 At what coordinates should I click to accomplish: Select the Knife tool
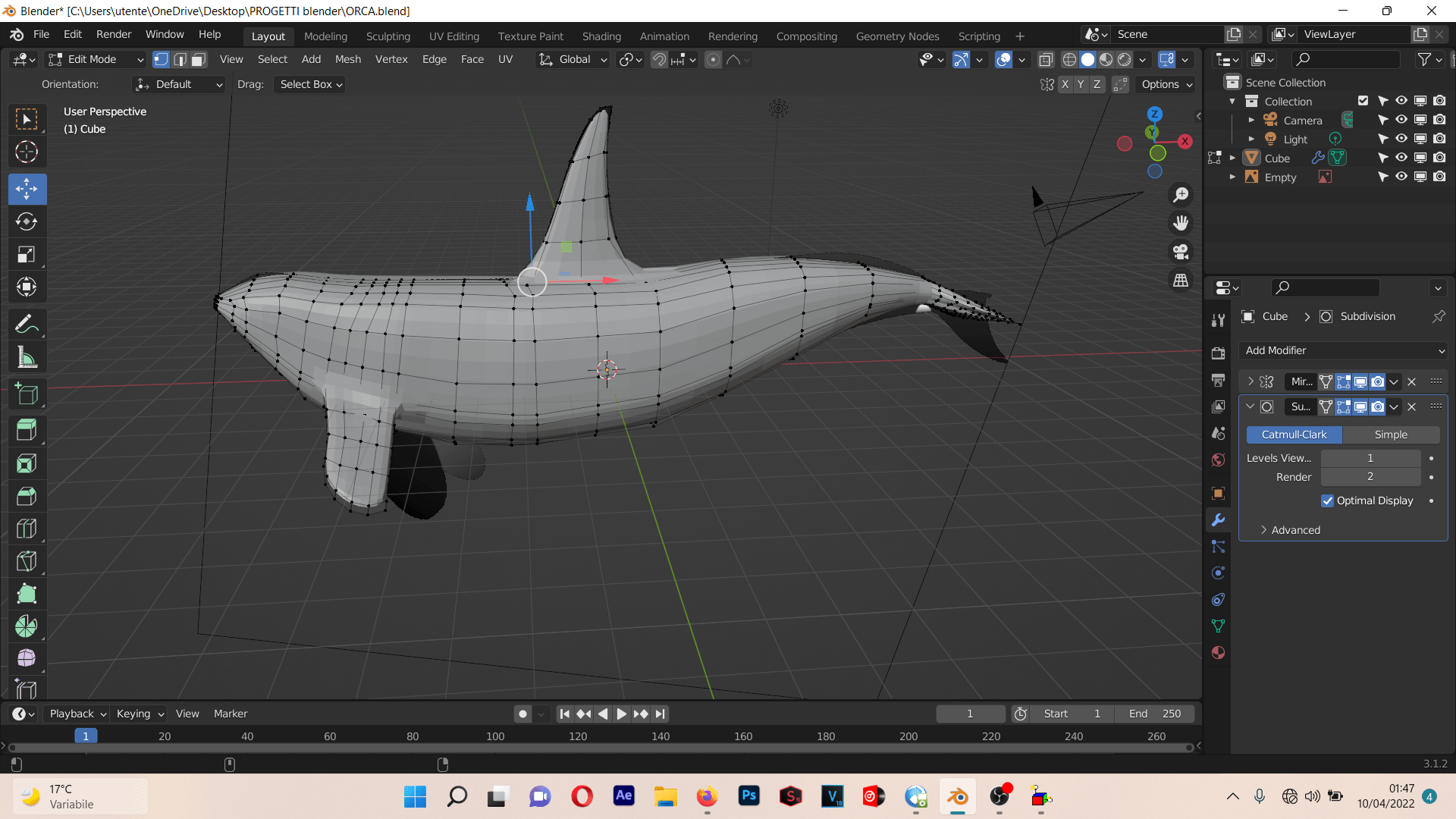click(x=27, y=561)
